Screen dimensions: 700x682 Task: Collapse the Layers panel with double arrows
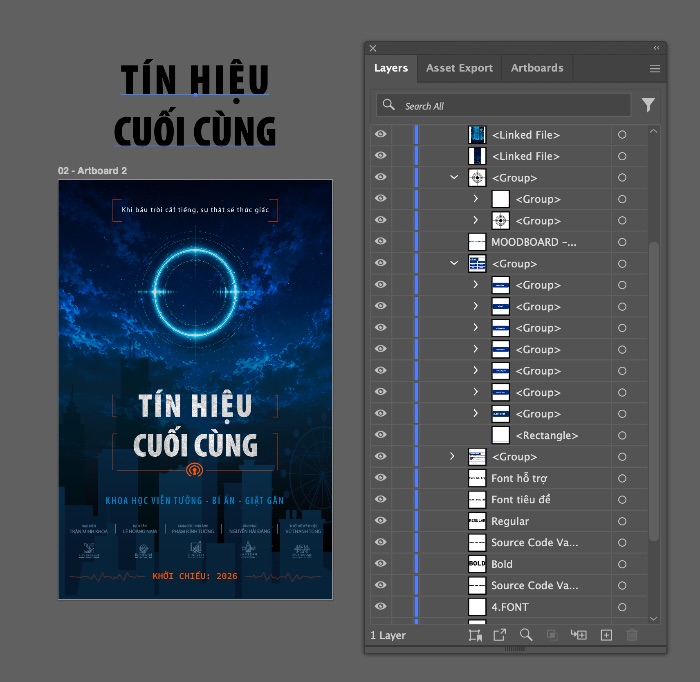coord(656,48)
